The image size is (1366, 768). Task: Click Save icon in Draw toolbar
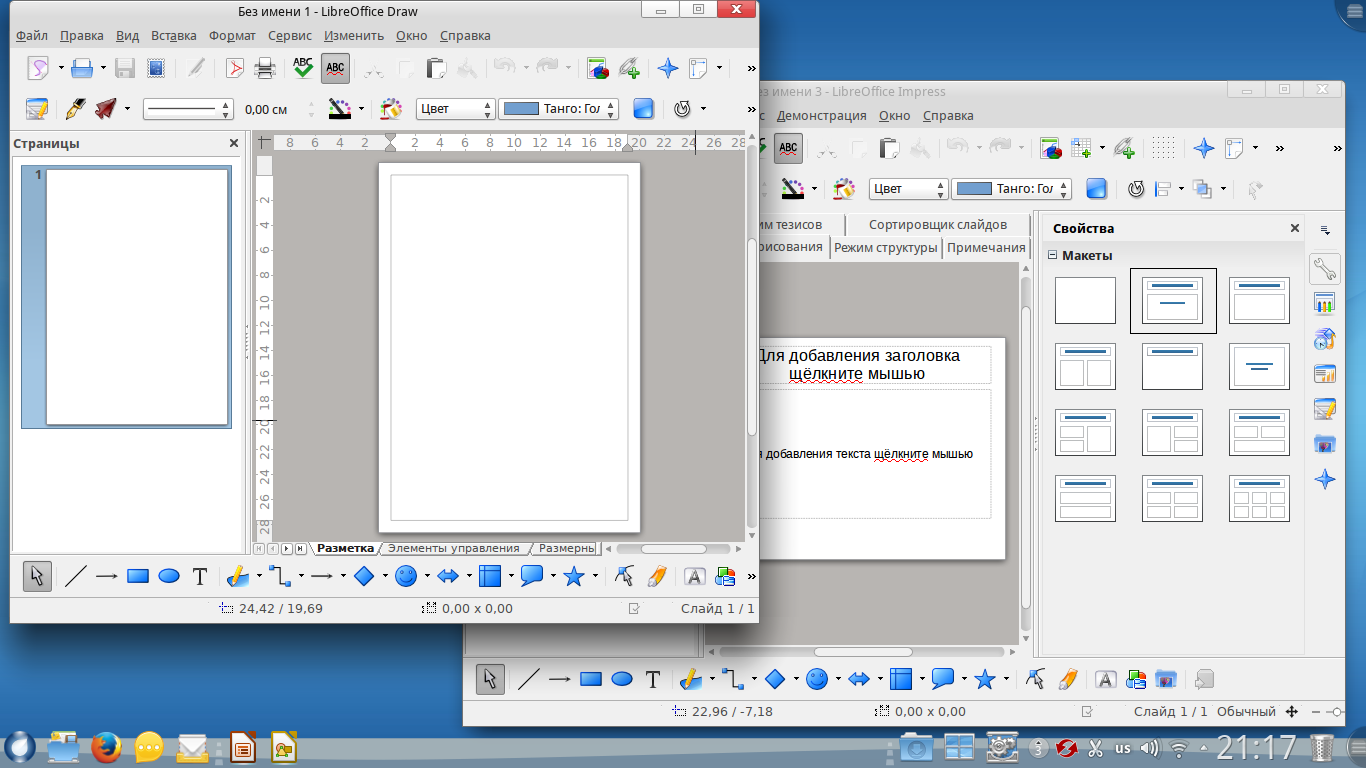125,68
